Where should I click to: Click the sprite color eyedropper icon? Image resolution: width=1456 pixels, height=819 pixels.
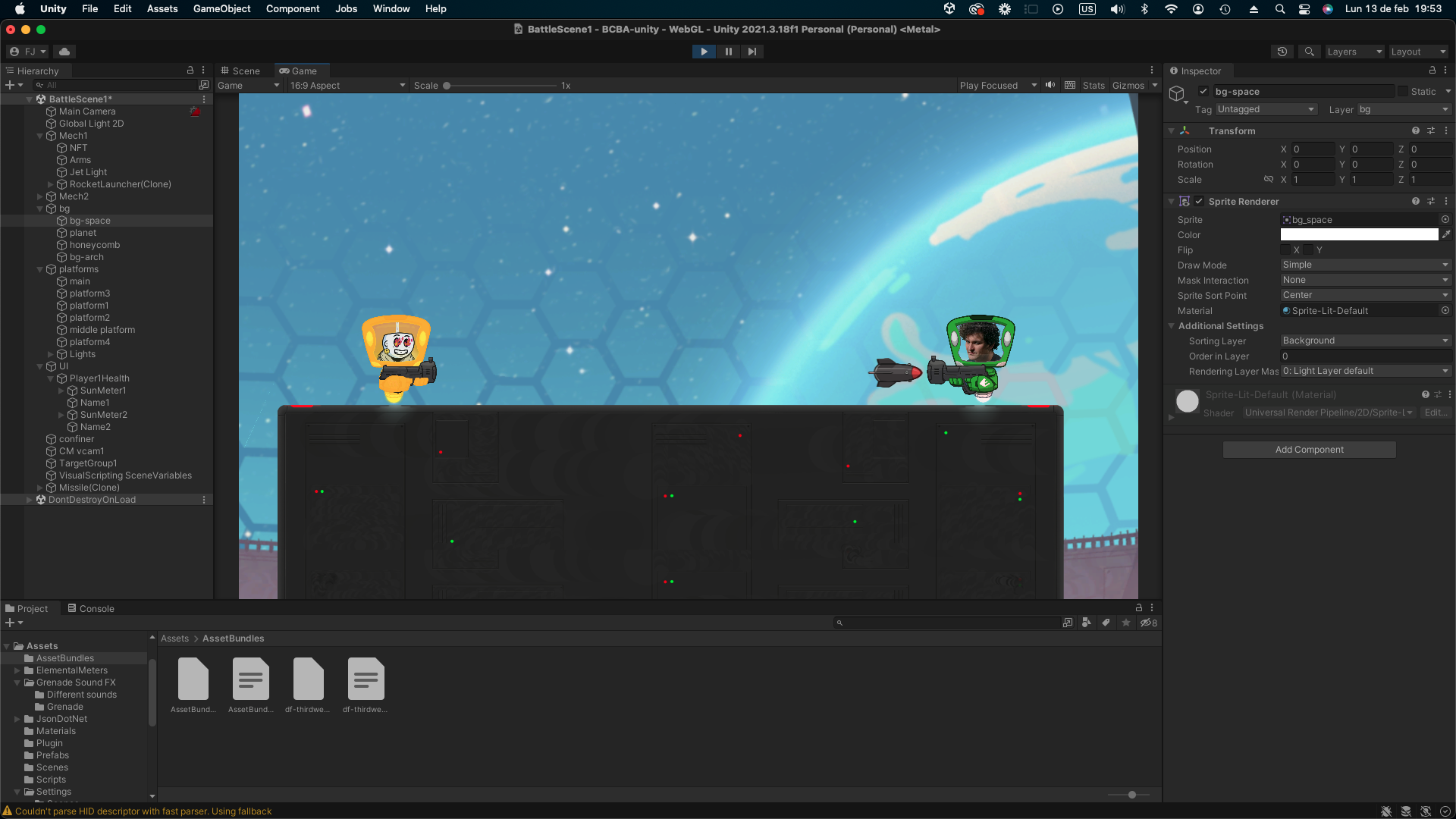pyautogui.click(x=1446, y=235)
